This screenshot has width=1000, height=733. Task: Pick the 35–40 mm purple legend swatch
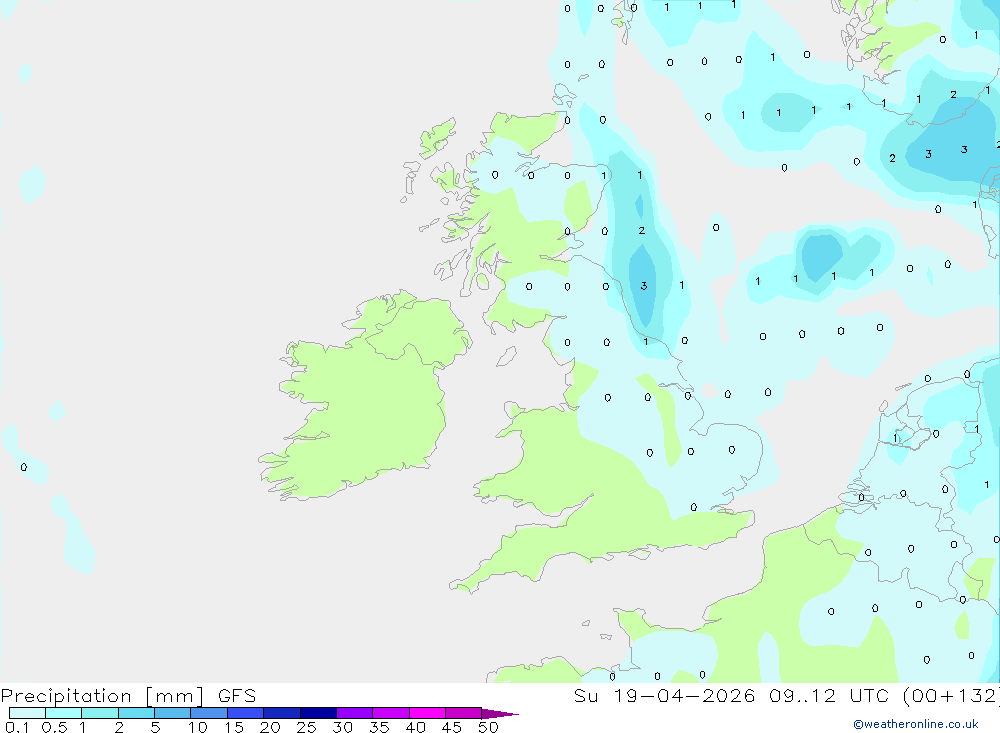391,713
